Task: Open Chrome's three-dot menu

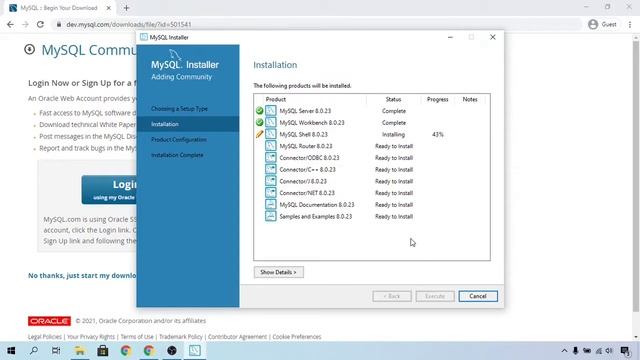Action: point(630,24)
